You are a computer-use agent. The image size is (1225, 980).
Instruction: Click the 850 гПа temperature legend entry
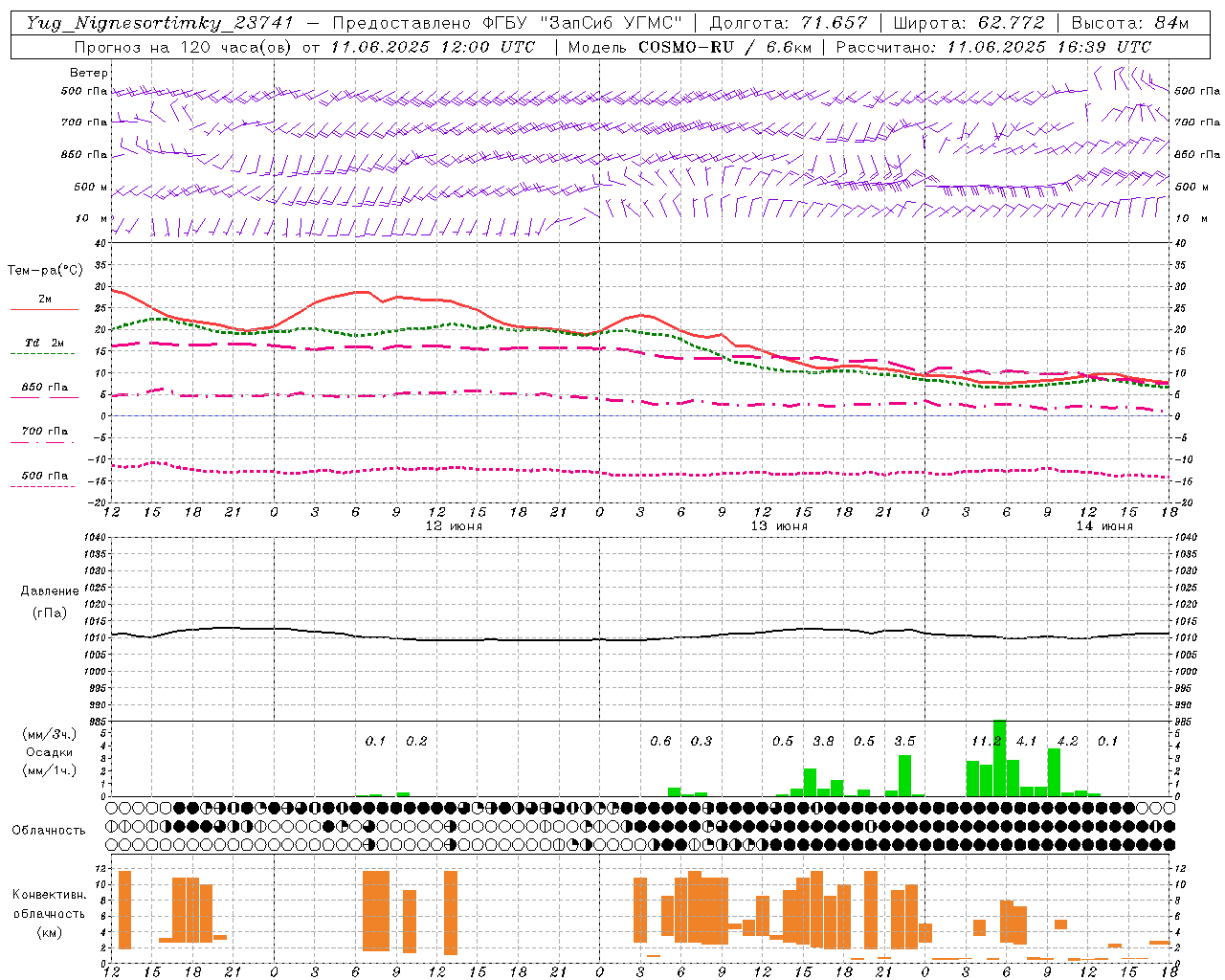point(44,388)
